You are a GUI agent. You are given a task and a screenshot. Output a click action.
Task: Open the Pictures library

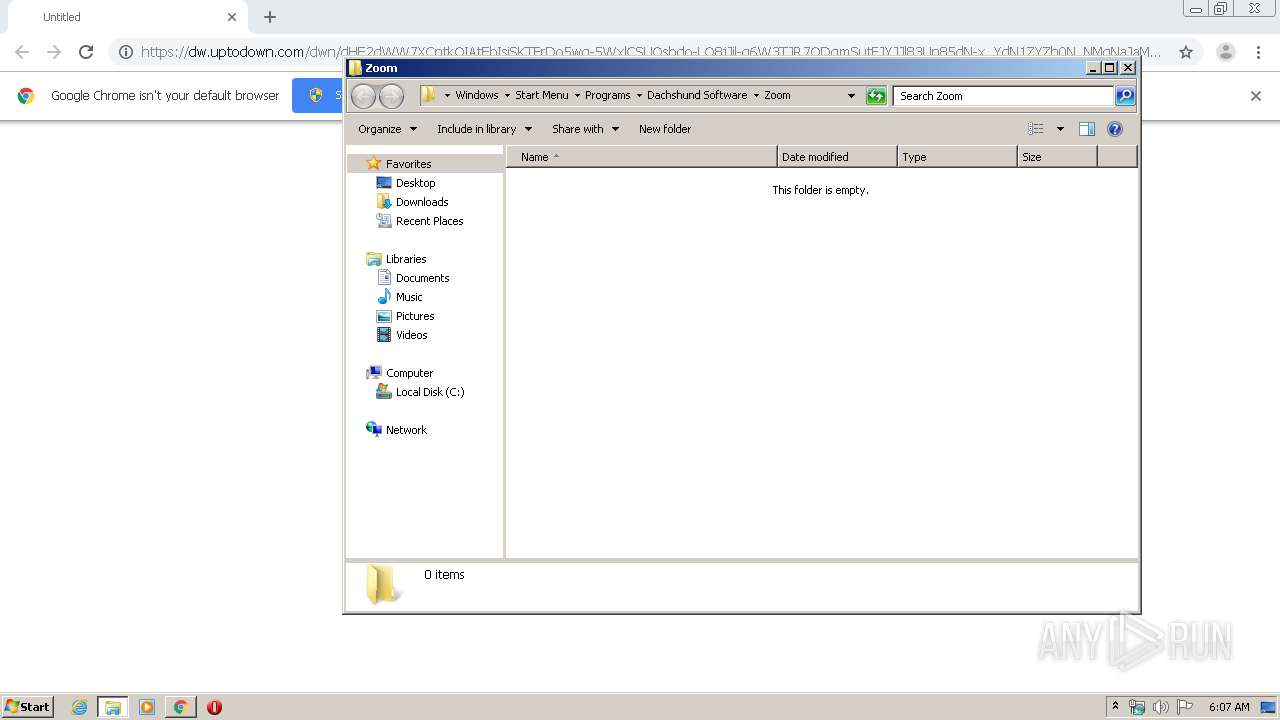point(414,316)
